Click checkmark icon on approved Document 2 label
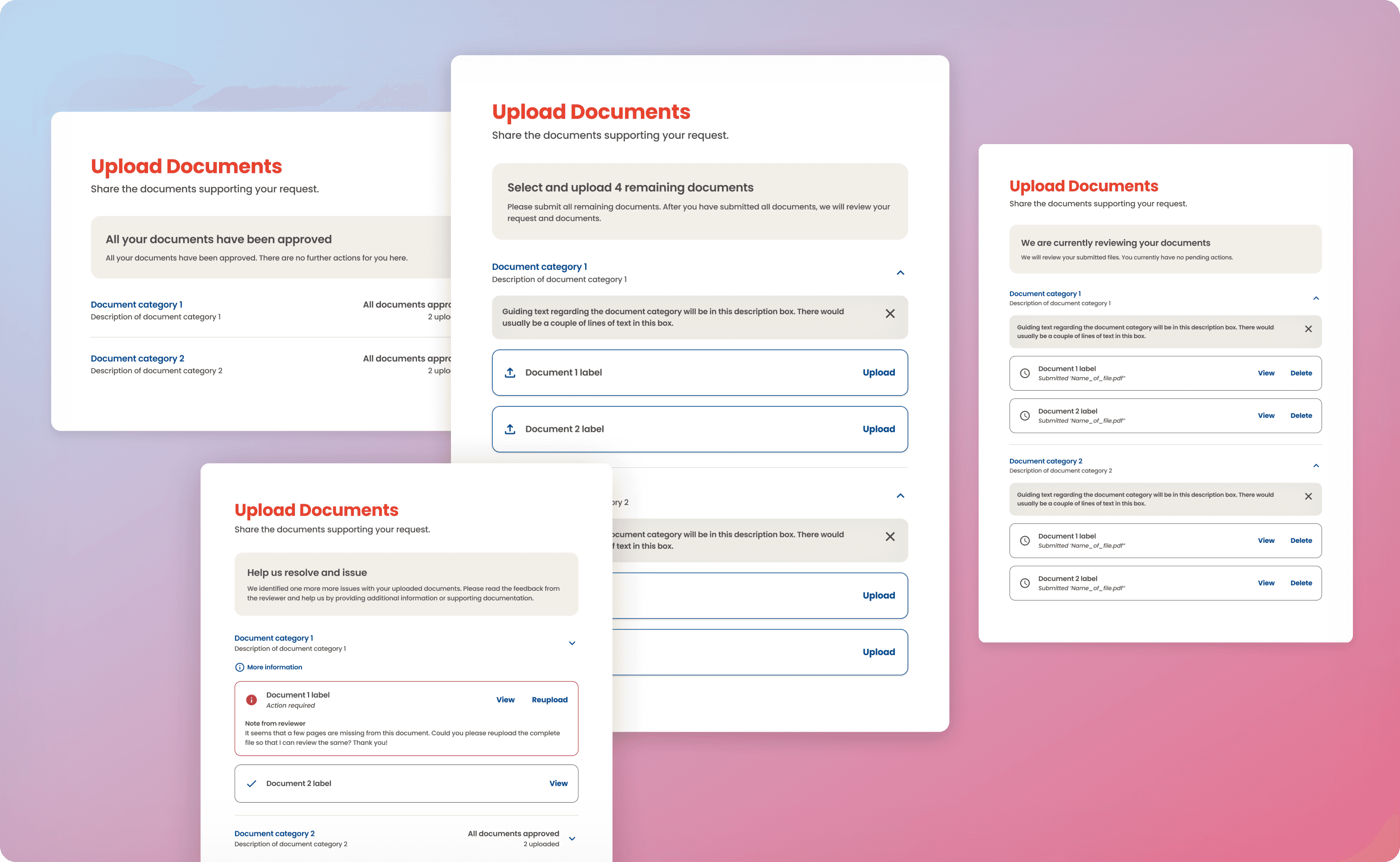1400x862 pixels. 251,783
